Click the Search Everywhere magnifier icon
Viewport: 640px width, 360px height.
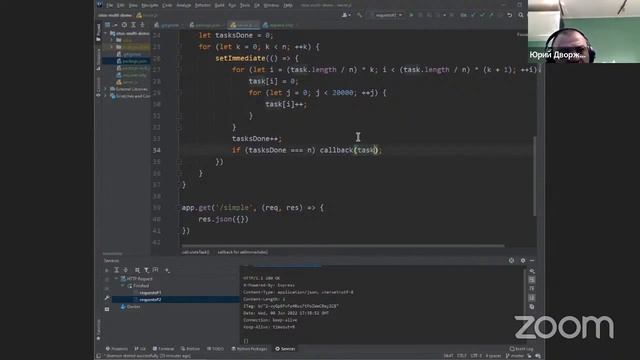click(x=521, y=15)
